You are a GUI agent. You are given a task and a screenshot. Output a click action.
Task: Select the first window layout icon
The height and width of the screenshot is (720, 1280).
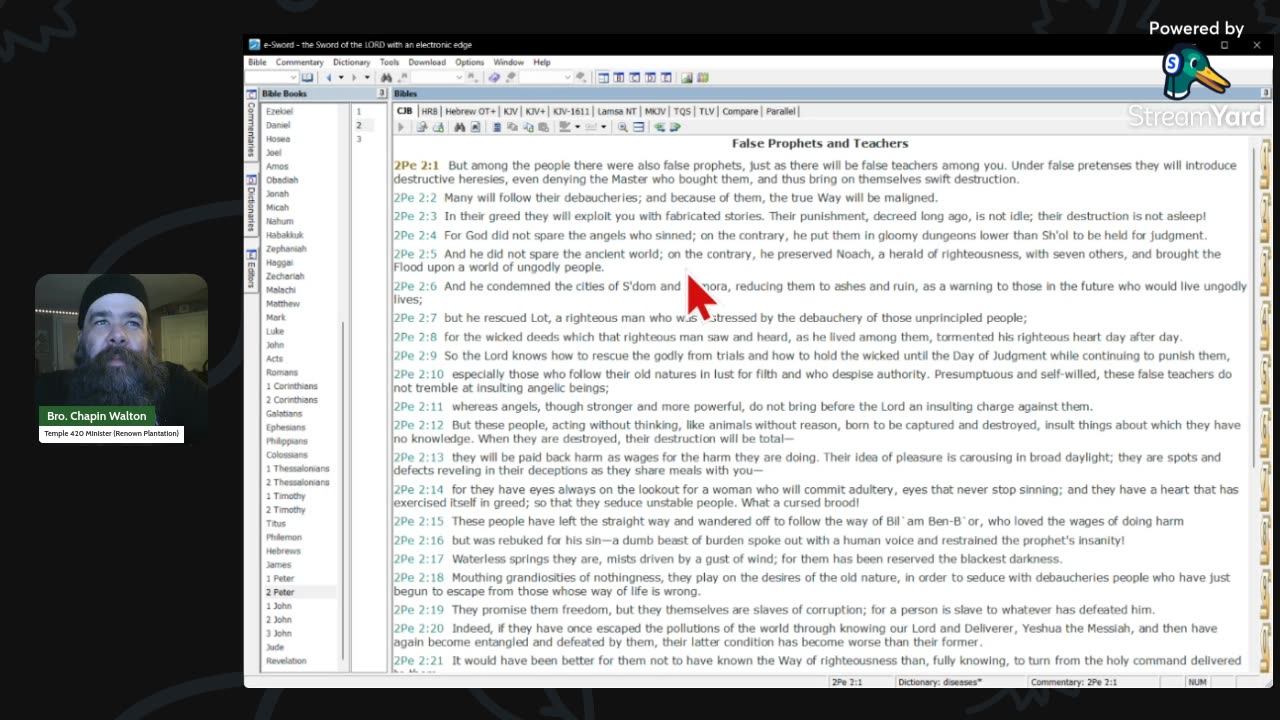click(x=603, y=77)
